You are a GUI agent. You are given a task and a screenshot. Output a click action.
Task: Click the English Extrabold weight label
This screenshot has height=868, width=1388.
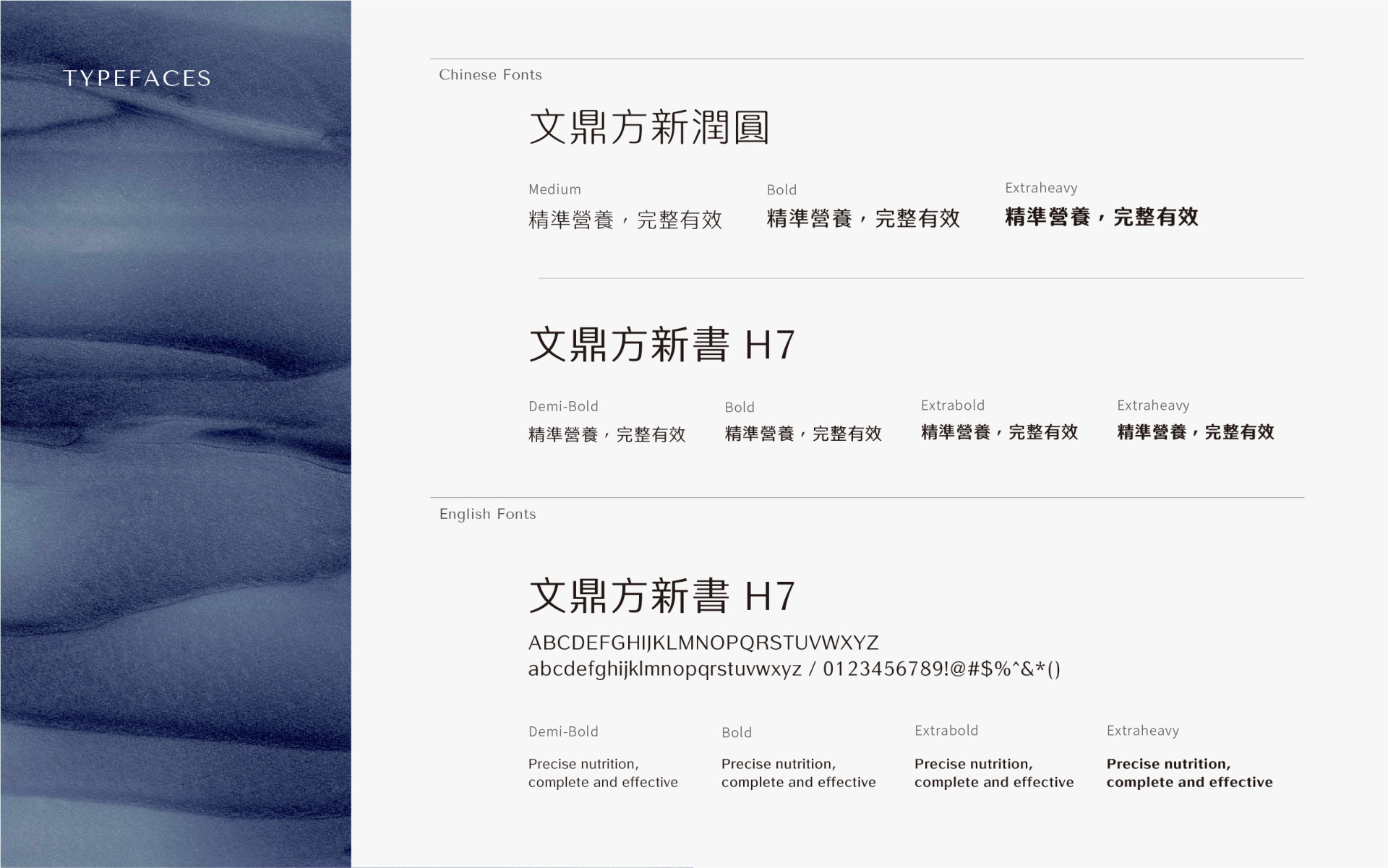pos(946,731)
